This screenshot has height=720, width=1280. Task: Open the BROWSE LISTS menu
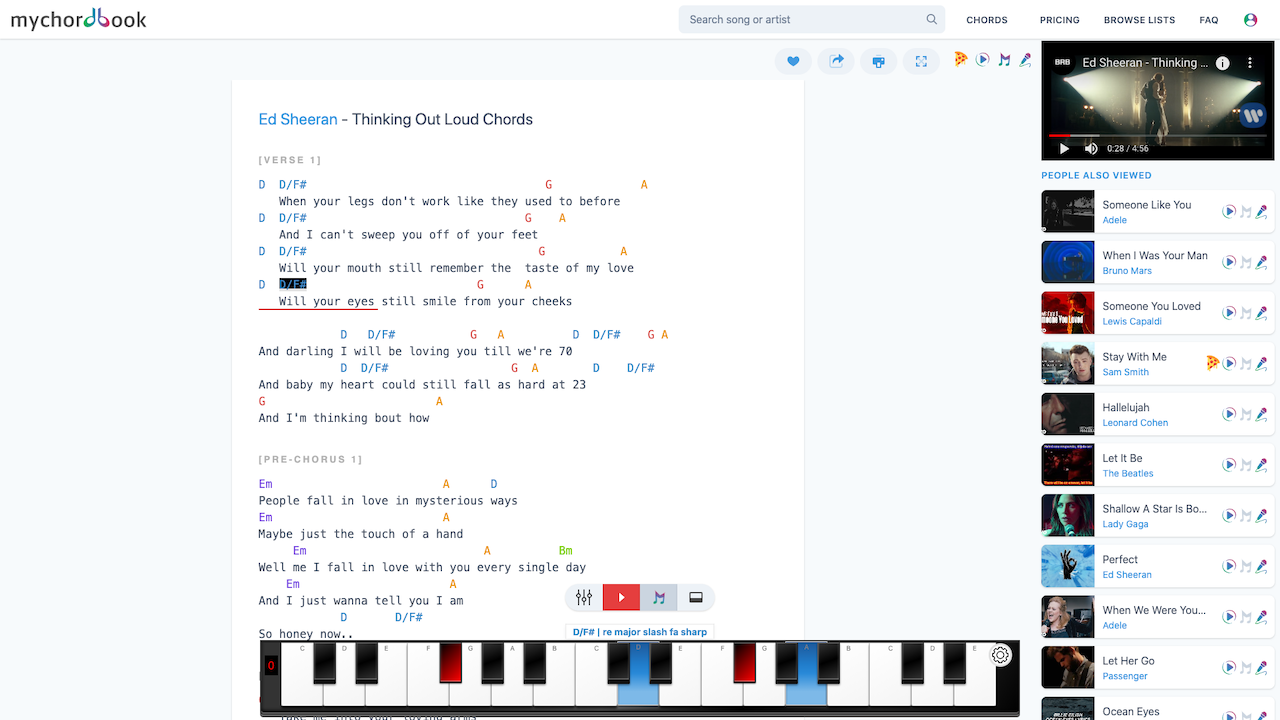(1139, 20)
